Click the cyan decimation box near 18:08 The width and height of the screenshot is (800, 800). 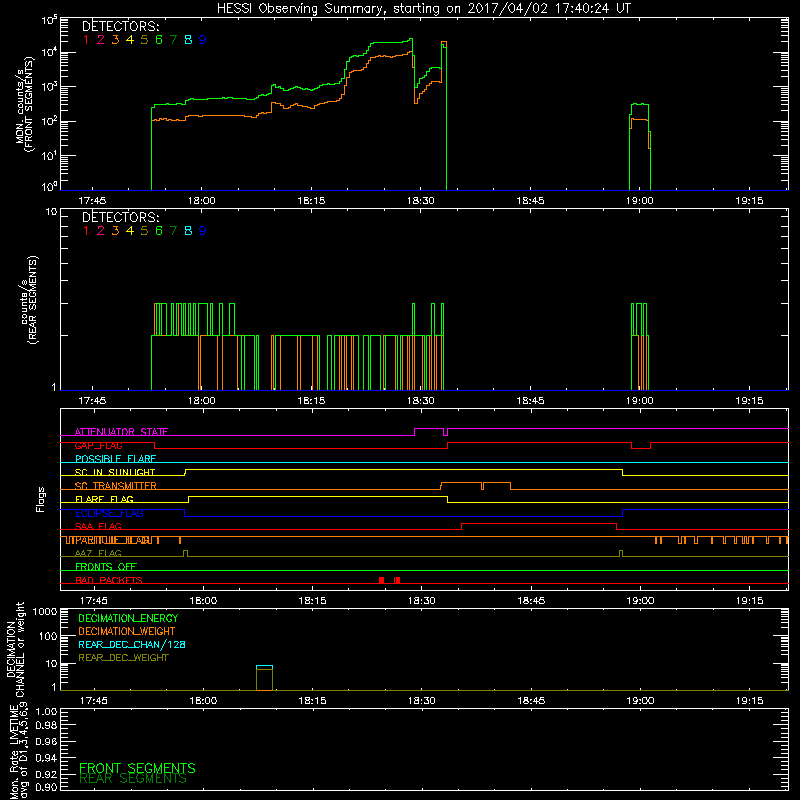[x=264, y=667]
